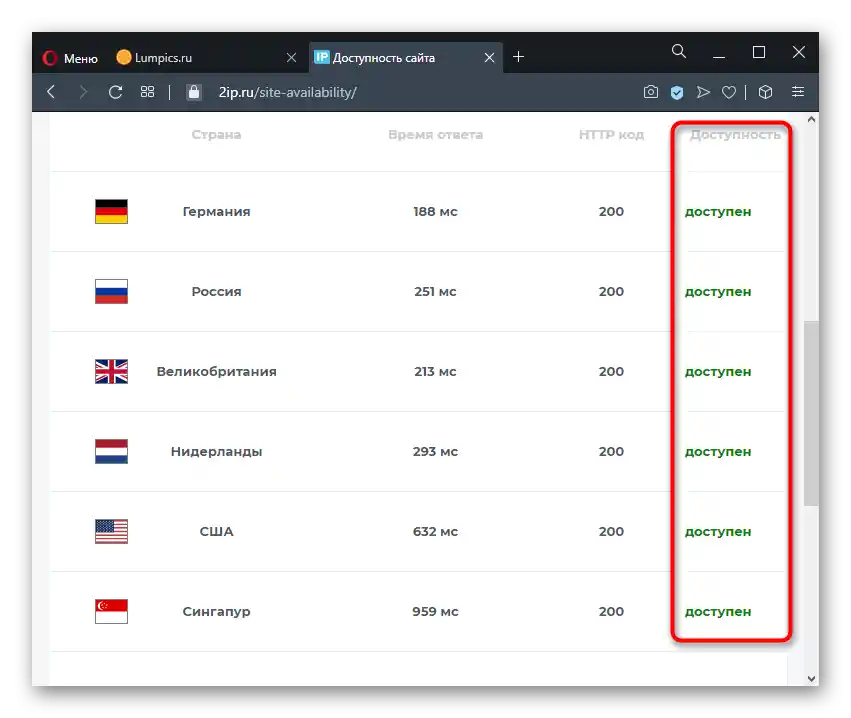This screenshot has width=851, height=718.
Task: Go forward to next page
Action: coord(83,92)
